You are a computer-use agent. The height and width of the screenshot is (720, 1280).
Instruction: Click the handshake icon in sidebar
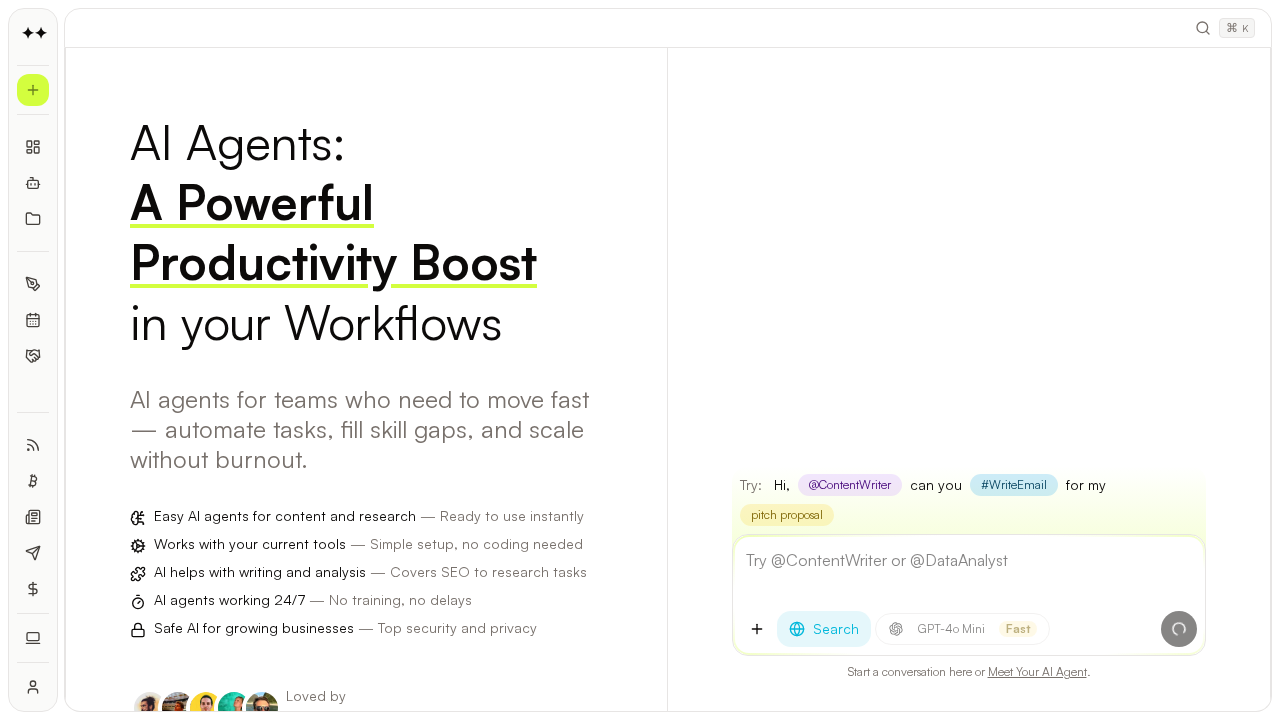(x=33, y=356)
